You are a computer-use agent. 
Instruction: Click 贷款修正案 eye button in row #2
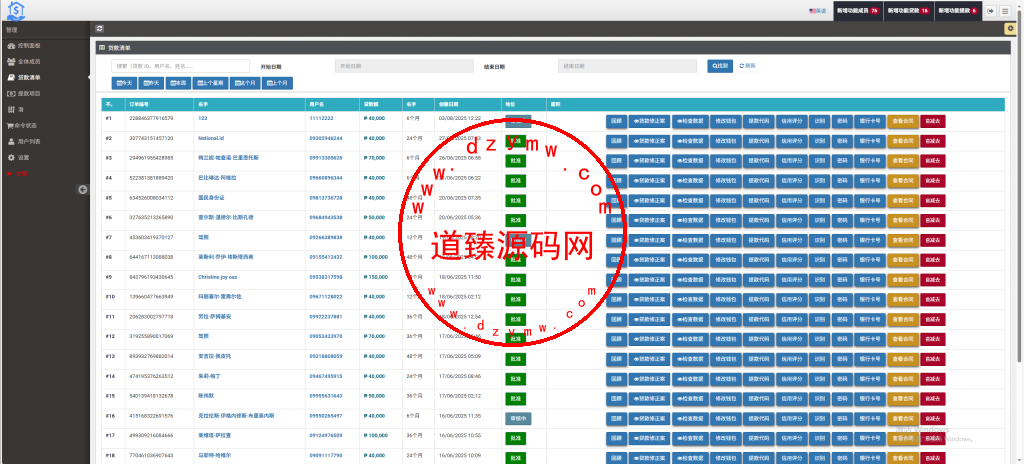(649, 141)
